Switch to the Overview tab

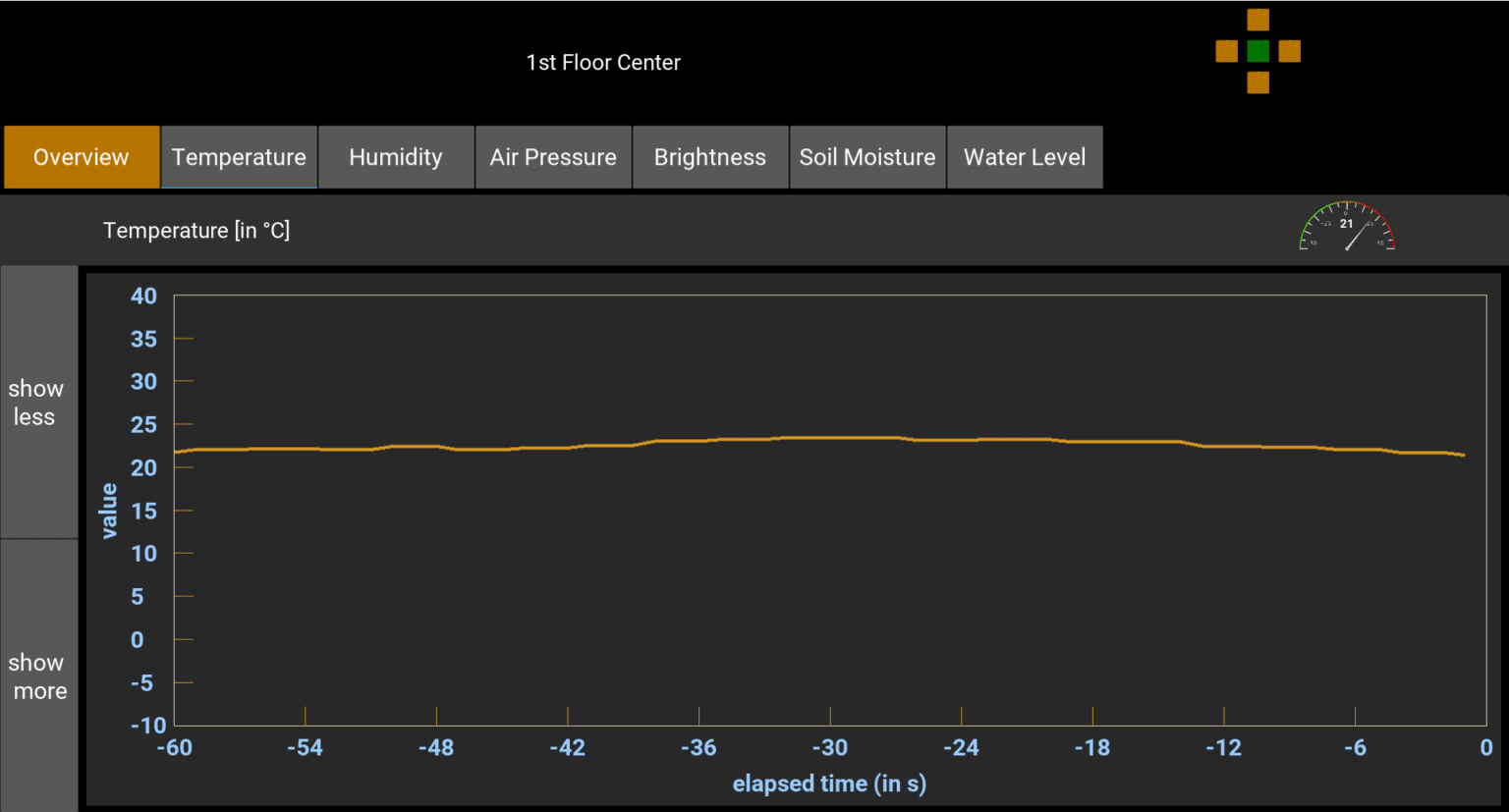pos(82,157)
